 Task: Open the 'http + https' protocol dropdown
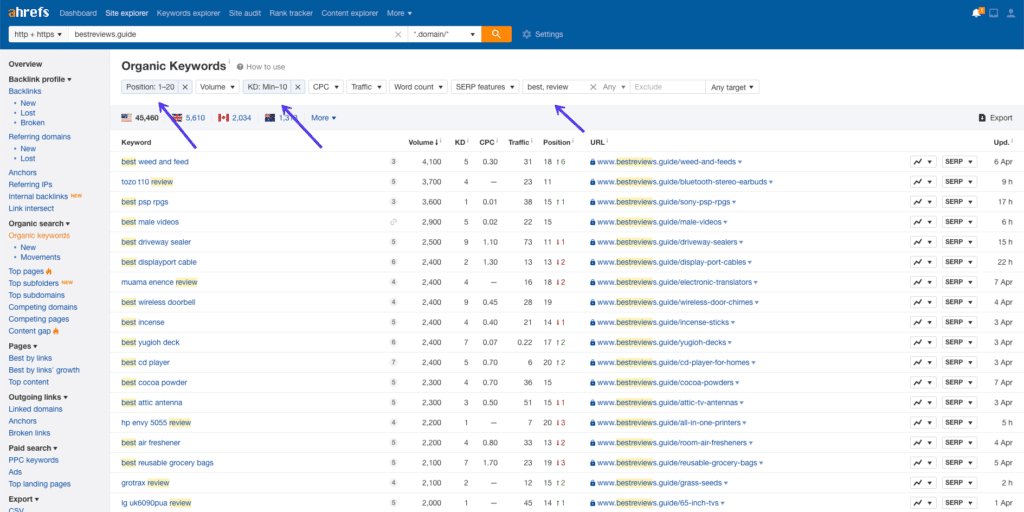click(x=39, y=34)
